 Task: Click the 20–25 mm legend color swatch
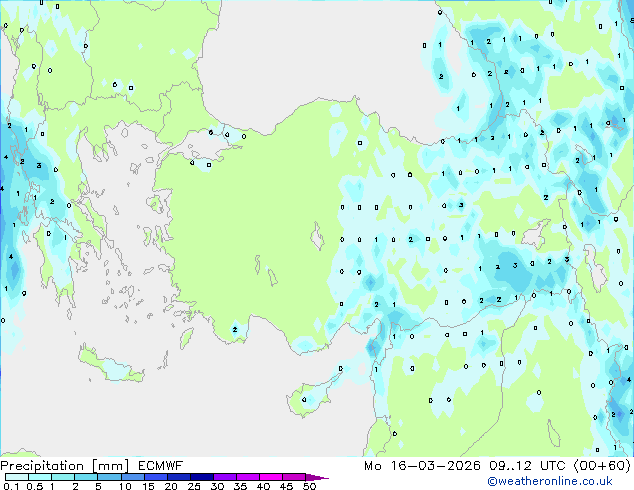[178, 477]
